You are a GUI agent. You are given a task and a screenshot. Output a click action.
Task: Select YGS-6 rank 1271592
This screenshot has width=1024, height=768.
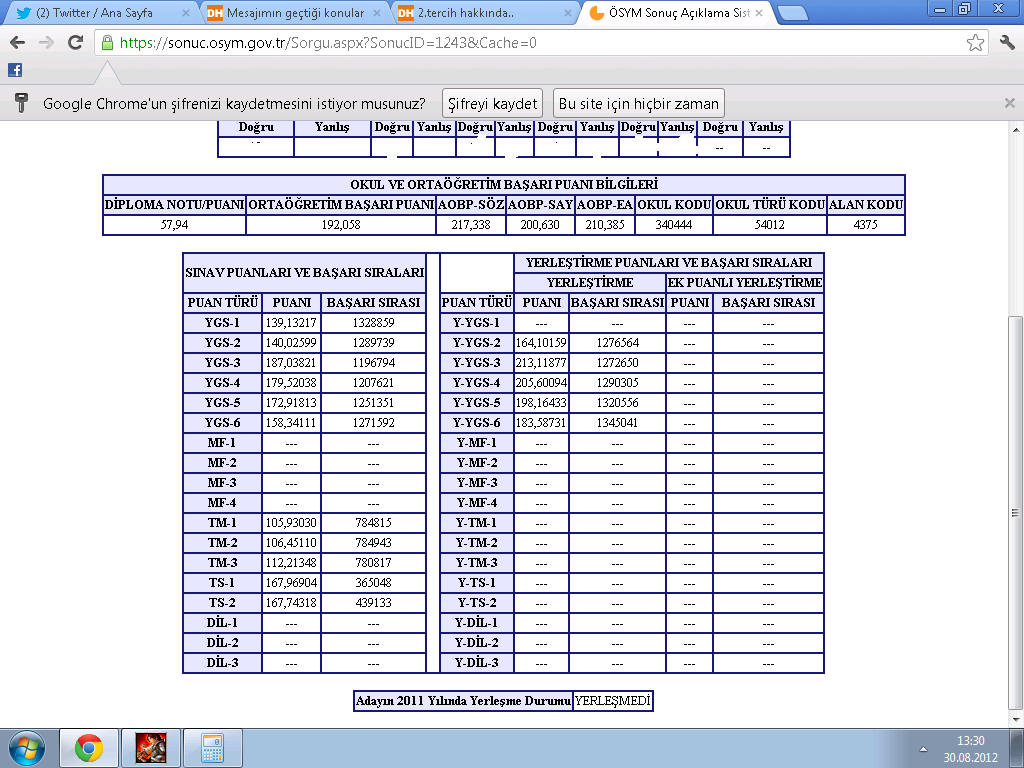374,423
